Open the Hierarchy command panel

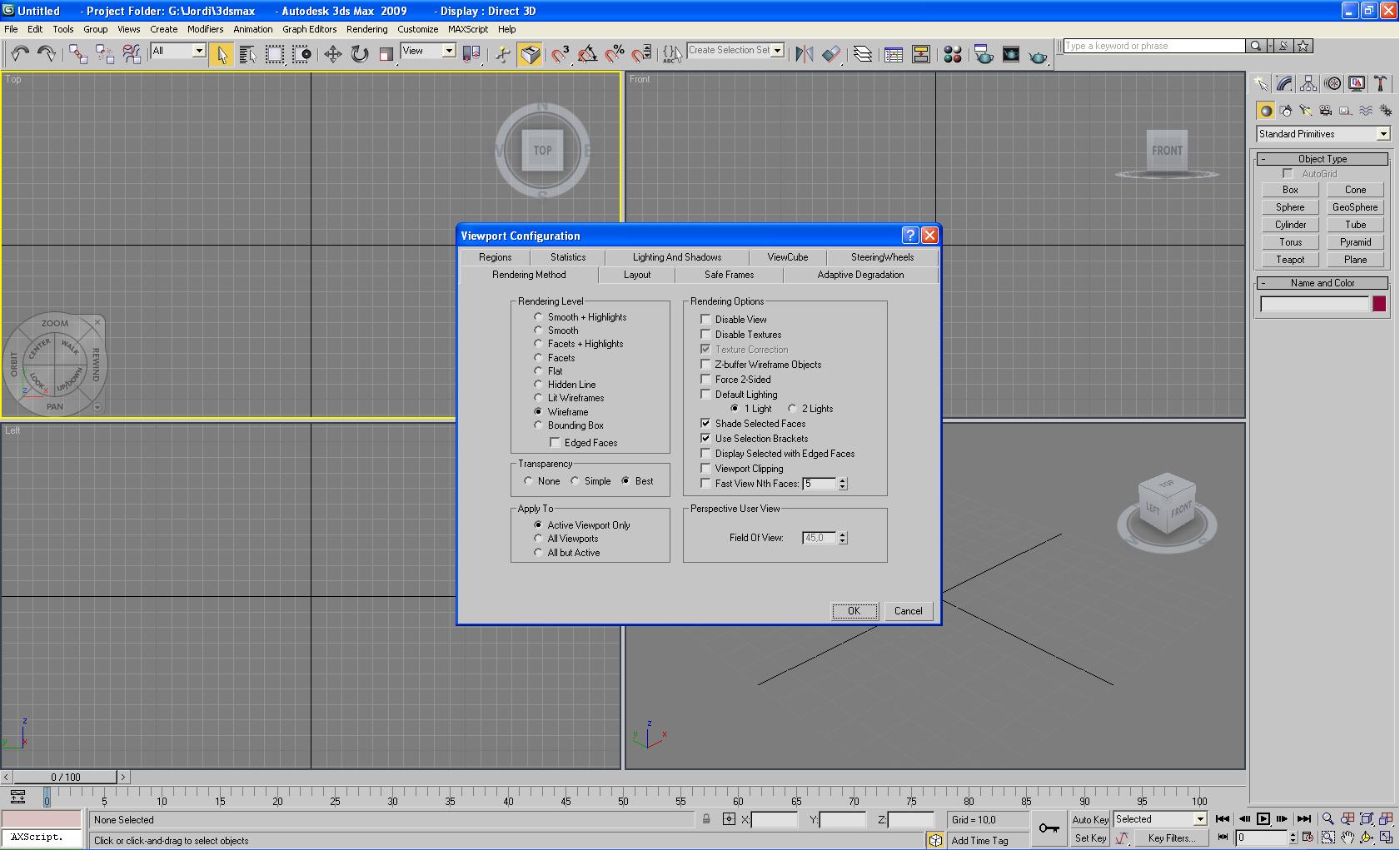(1308, 83)
